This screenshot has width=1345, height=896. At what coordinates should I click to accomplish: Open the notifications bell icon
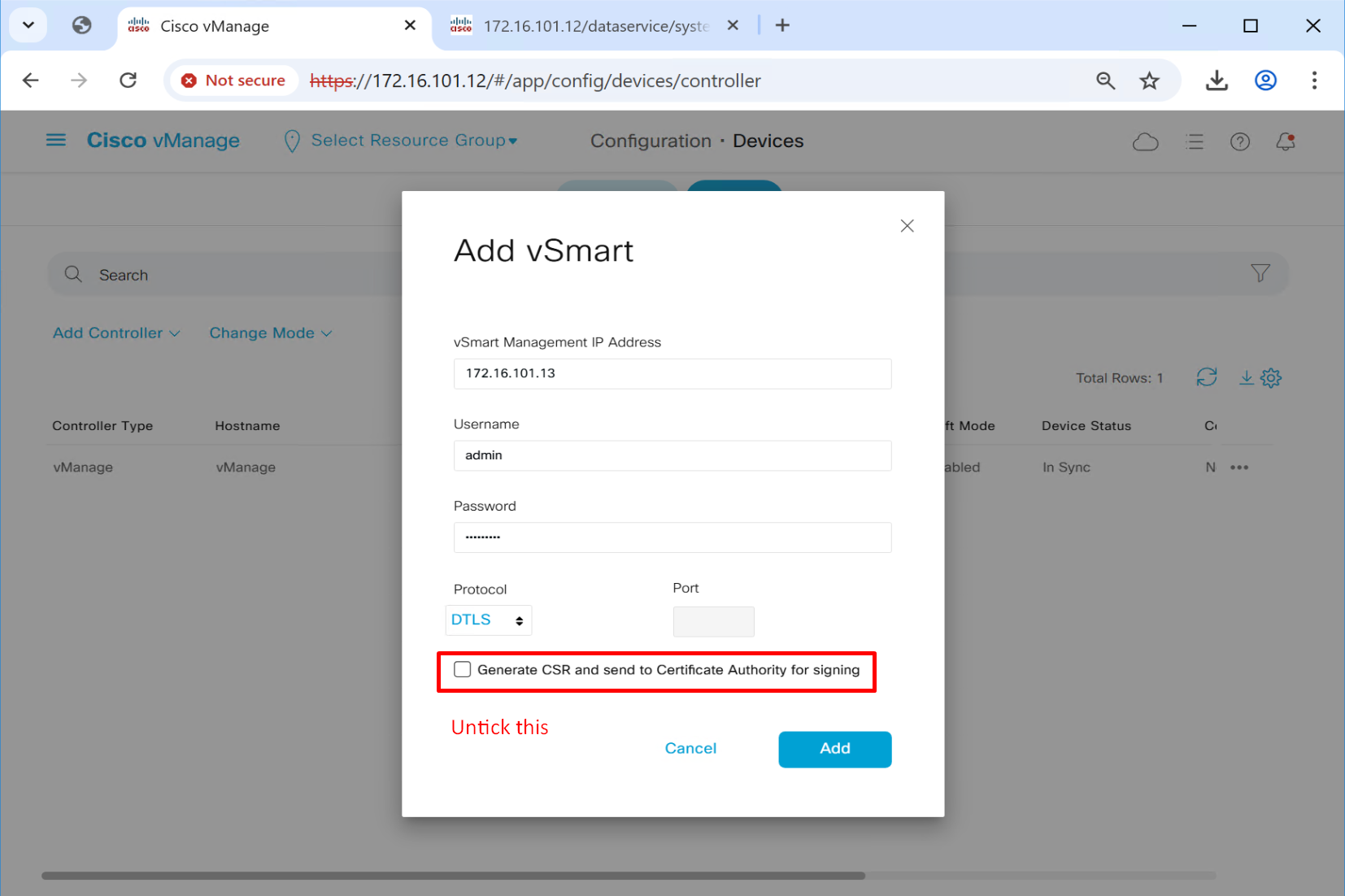pos(1286,141)
